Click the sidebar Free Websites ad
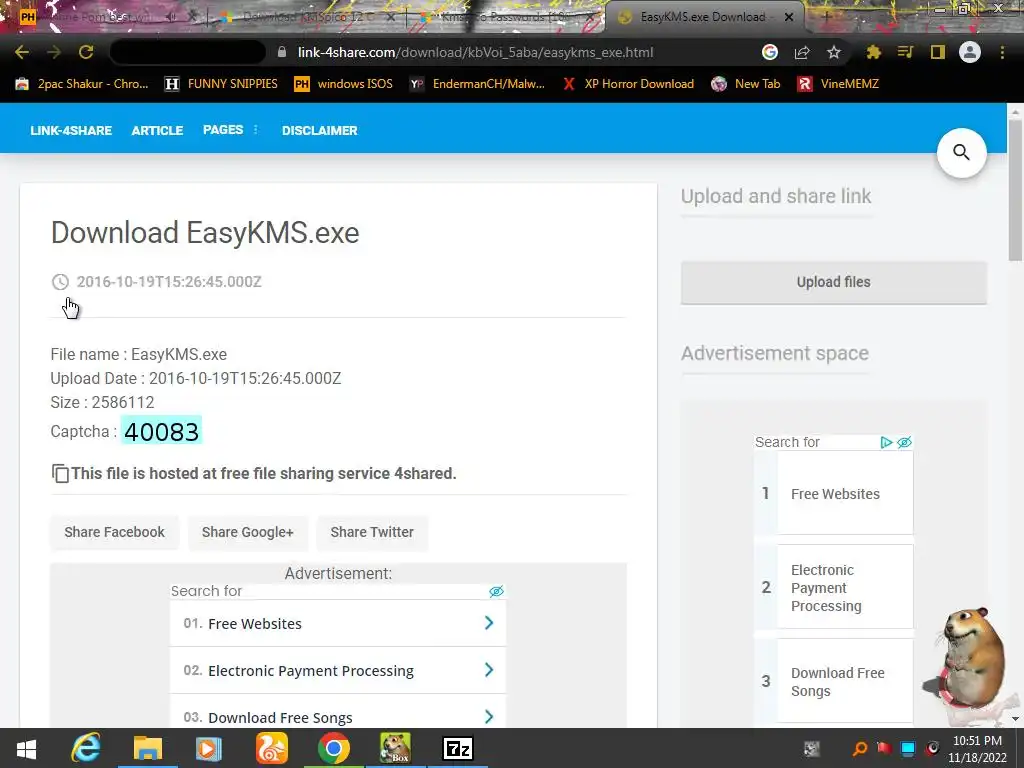The image size is (1024, 768). tap(834, 494)
